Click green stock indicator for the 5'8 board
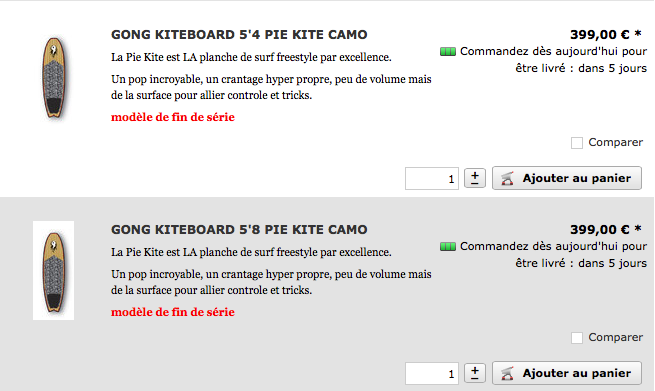655x391 pixels. [x=448, y=247]
